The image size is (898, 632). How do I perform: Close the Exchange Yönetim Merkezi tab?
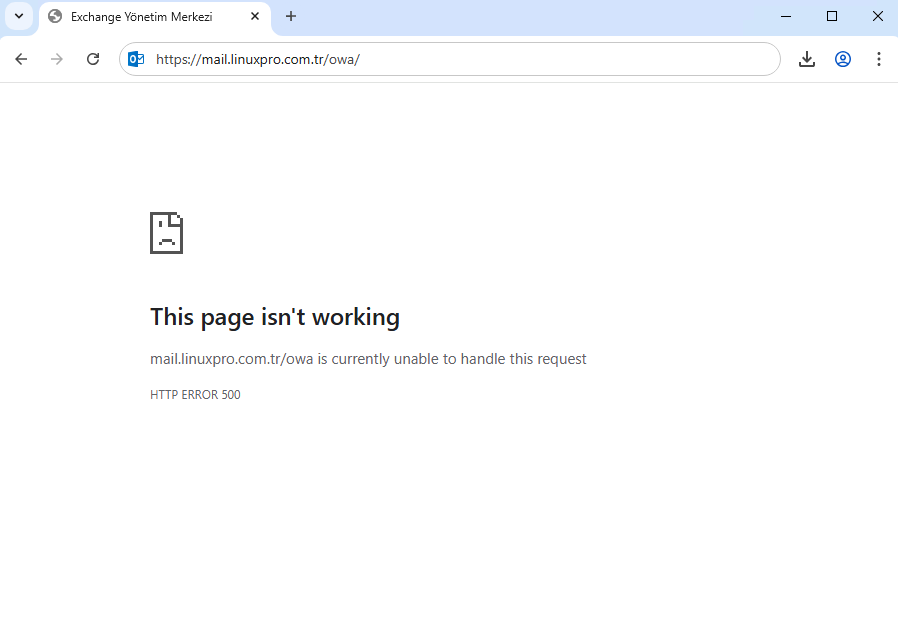pos(255,17)
